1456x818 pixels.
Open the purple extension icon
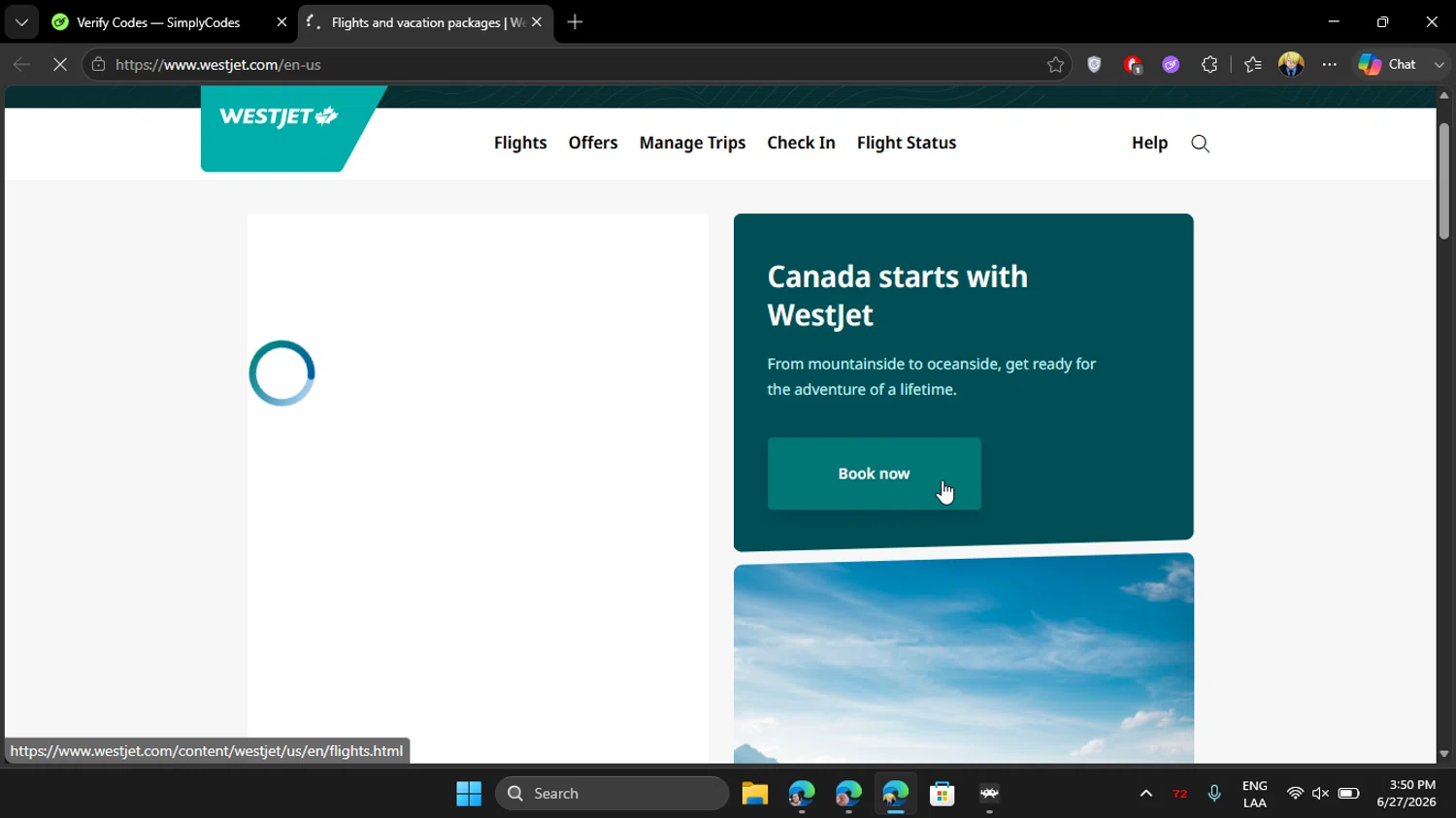pos(1171,65)
